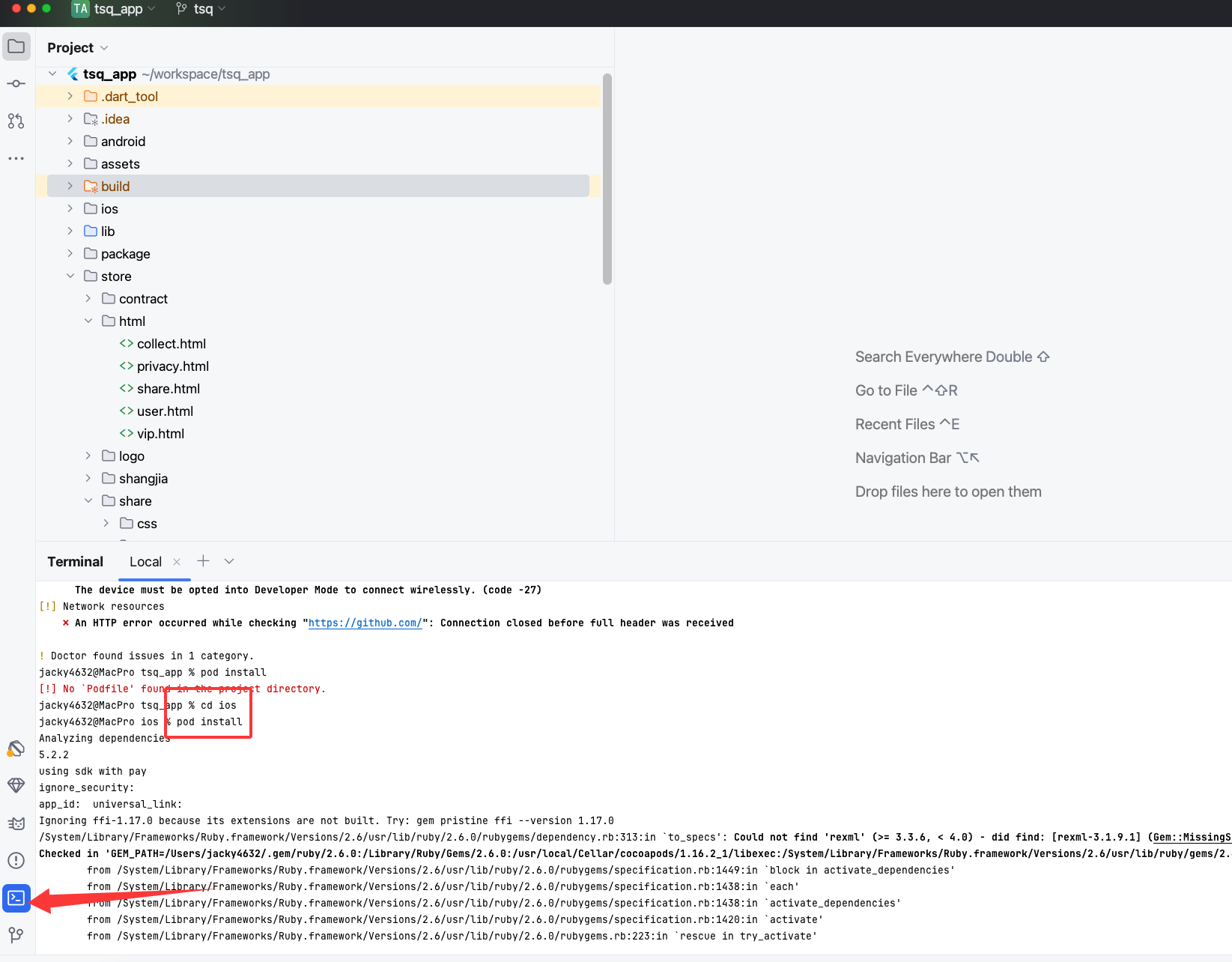1232x962 pixels.
Task: Toggle the Terminal tool window button
Action: pyautogui.click(x=16, y=898)
